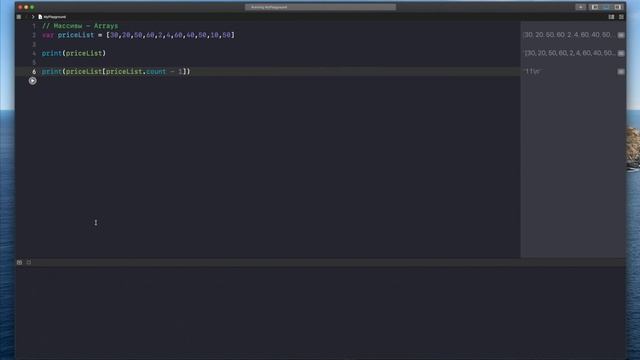The width and height of the screenshot is (640, 360).
Task: Show Quick Look for the line 6 result
Action: (621, 71)
